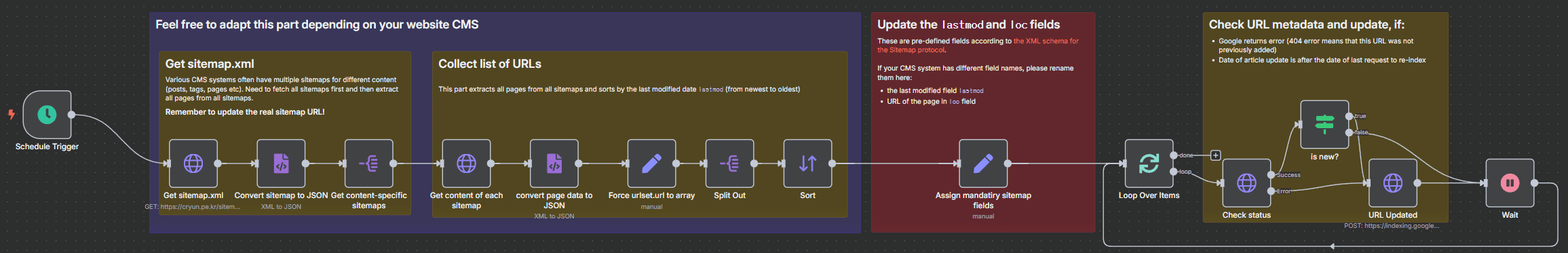The width and height of the screenshot is (1568, 253).
Task: Open the Get sitemap.xml globe node
Action: [193, 163]
